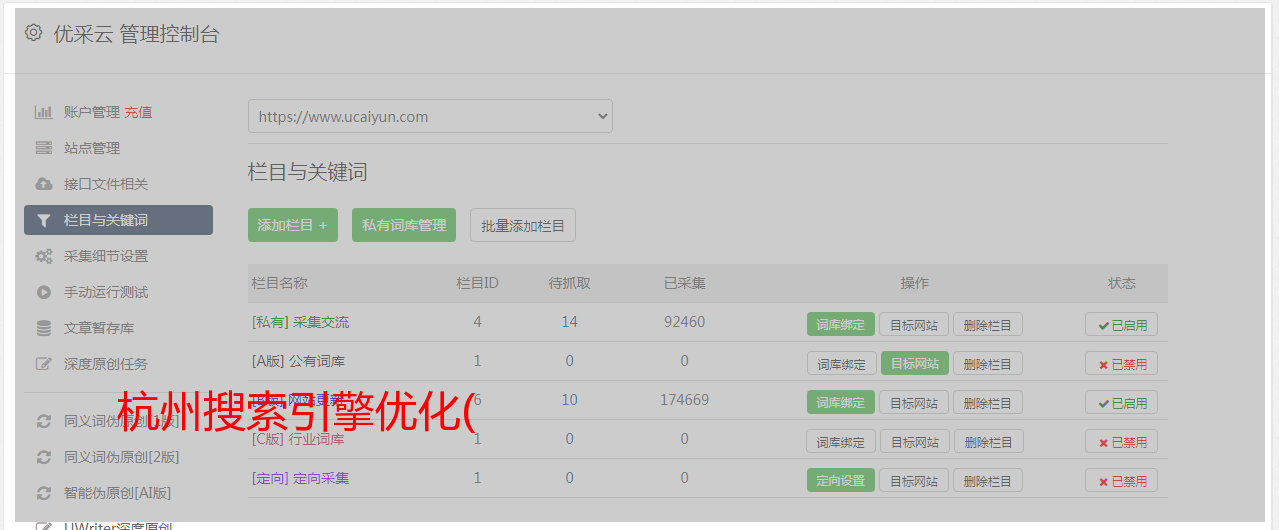Open 定向设置 for 定向采集

(x=841, y=480)
